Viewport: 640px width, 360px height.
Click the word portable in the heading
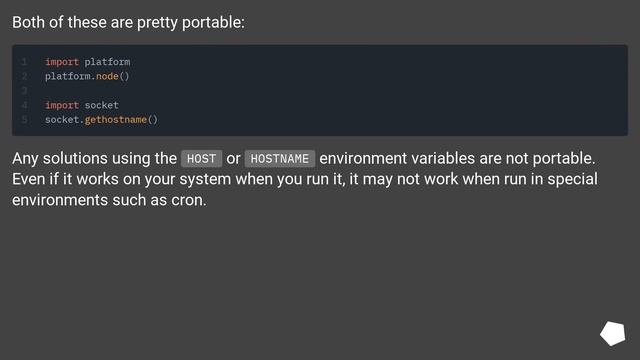211,23
